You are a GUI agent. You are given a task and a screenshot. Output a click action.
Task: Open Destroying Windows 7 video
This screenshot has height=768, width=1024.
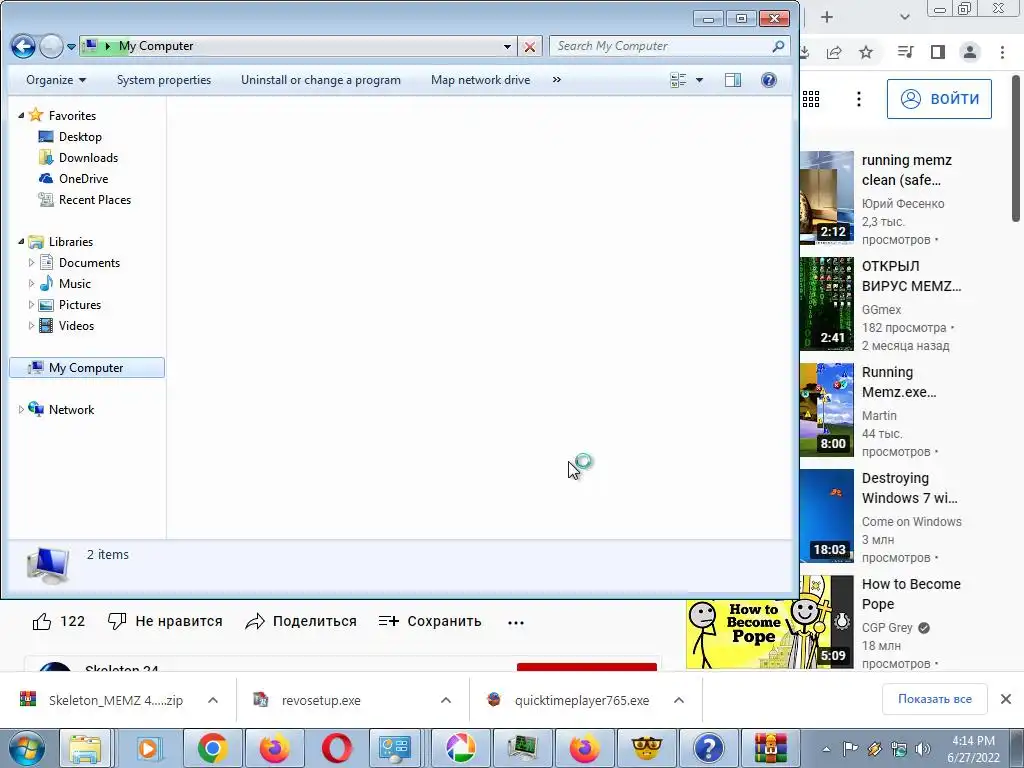(910, 488)
